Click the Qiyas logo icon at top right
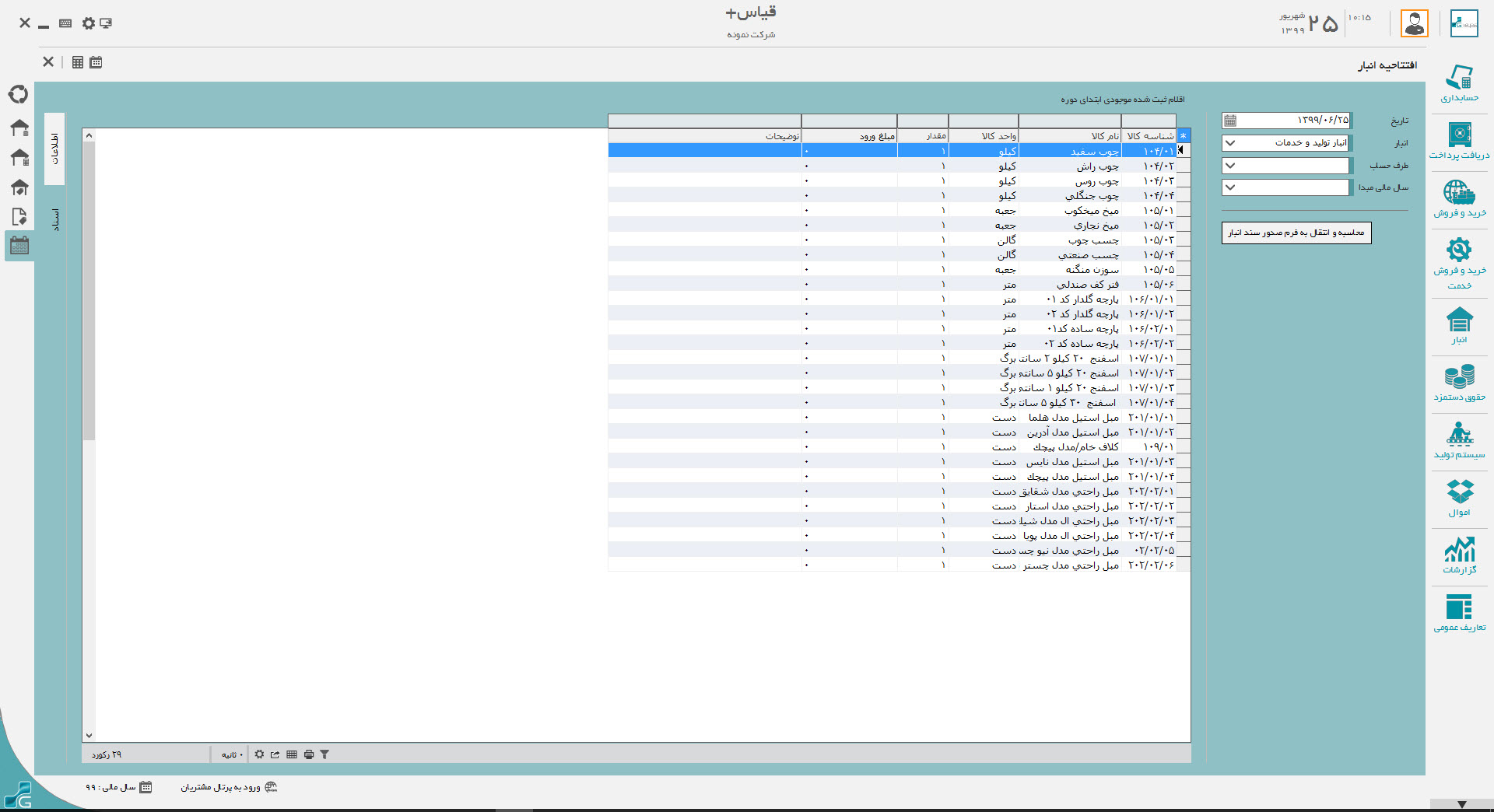Image resolution: width=1494 pixels, height=812 pixels. click(1464, 23)
